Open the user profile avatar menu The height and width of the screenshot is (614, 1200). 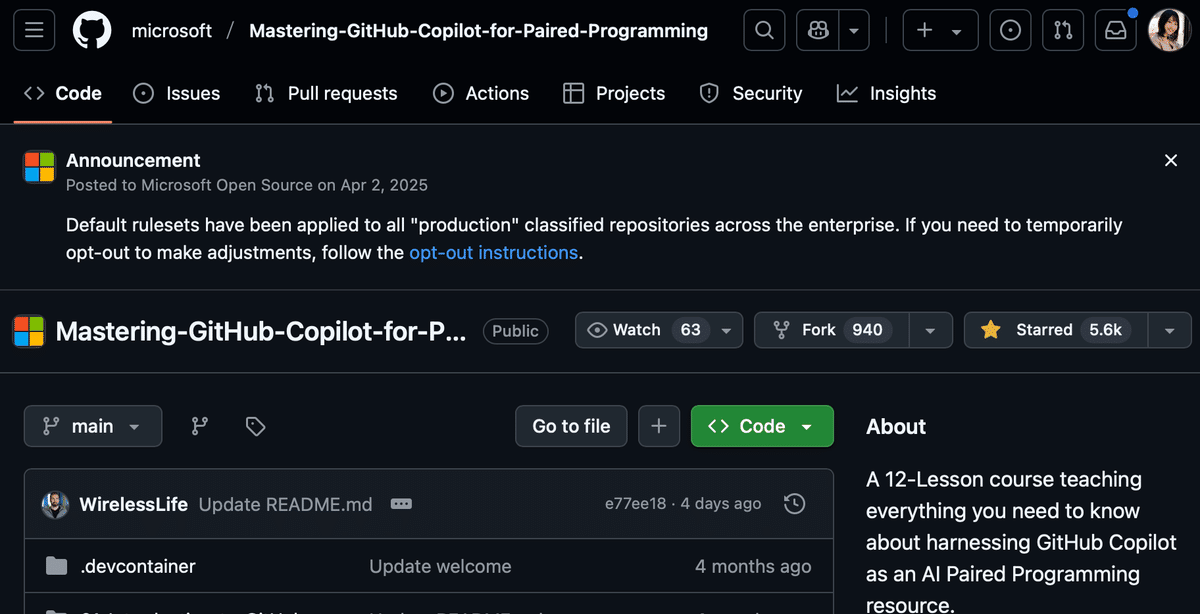tap(1167, 31)
